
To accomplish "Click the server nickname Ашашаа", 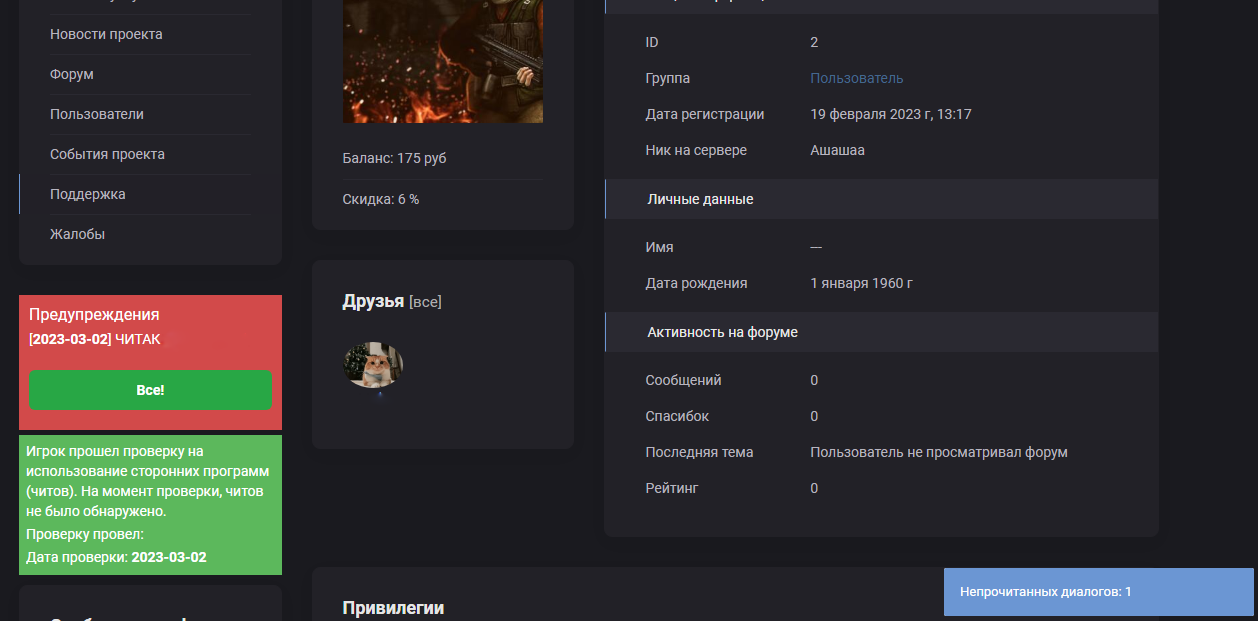I will click(x=837, y=150).
